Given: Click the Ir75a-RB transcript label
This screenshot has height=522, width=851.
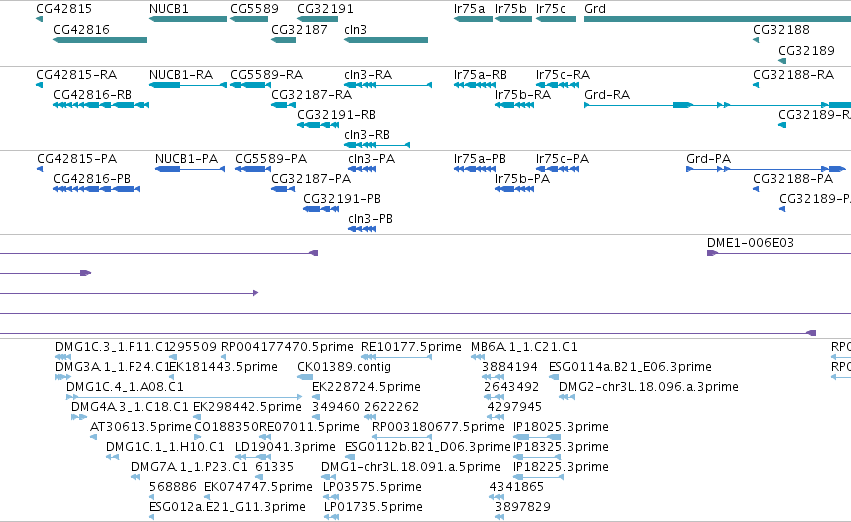Looking at the screenshot, I should click(480, 74).
